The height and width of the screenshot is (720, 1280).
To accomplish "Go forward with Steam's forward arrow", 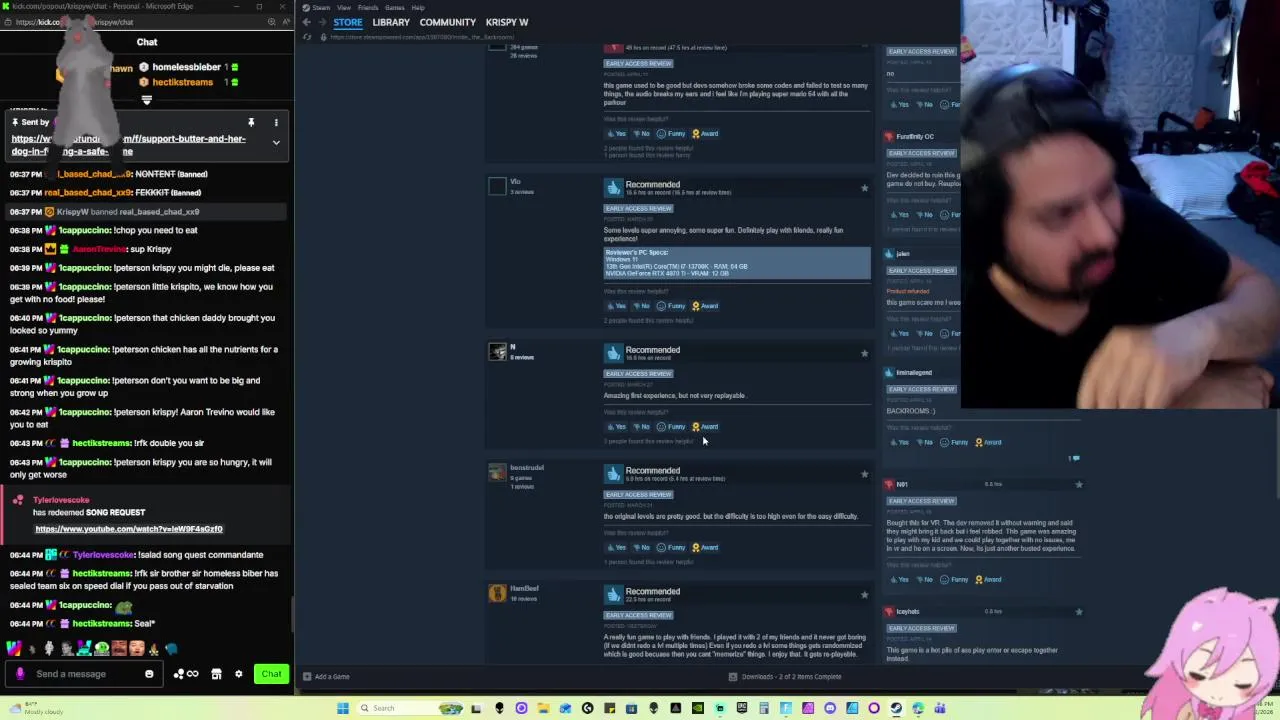I will tap(321, 22).
